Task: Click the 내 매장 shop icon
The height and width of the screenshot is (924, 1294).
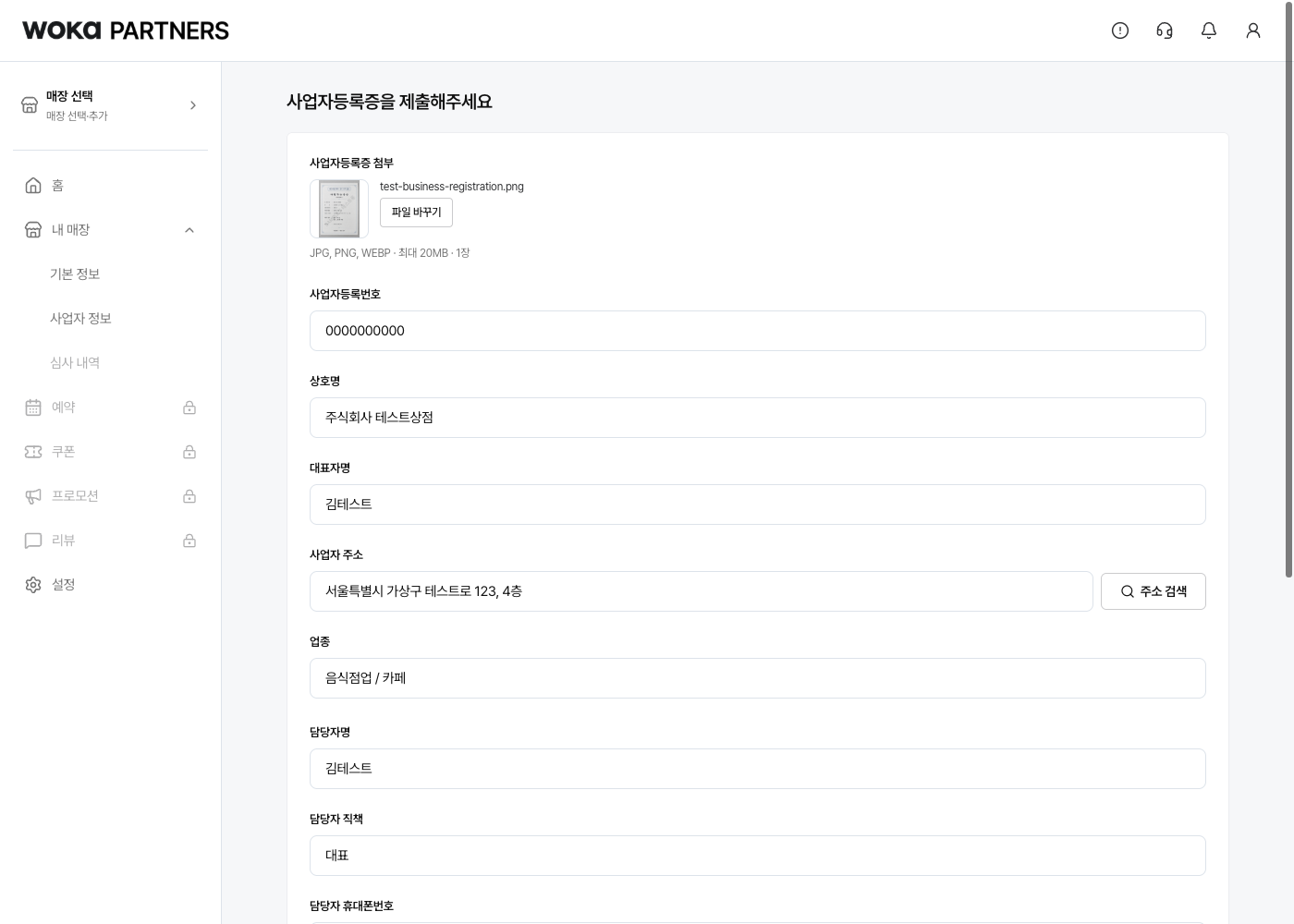Action: click(33, 230)
